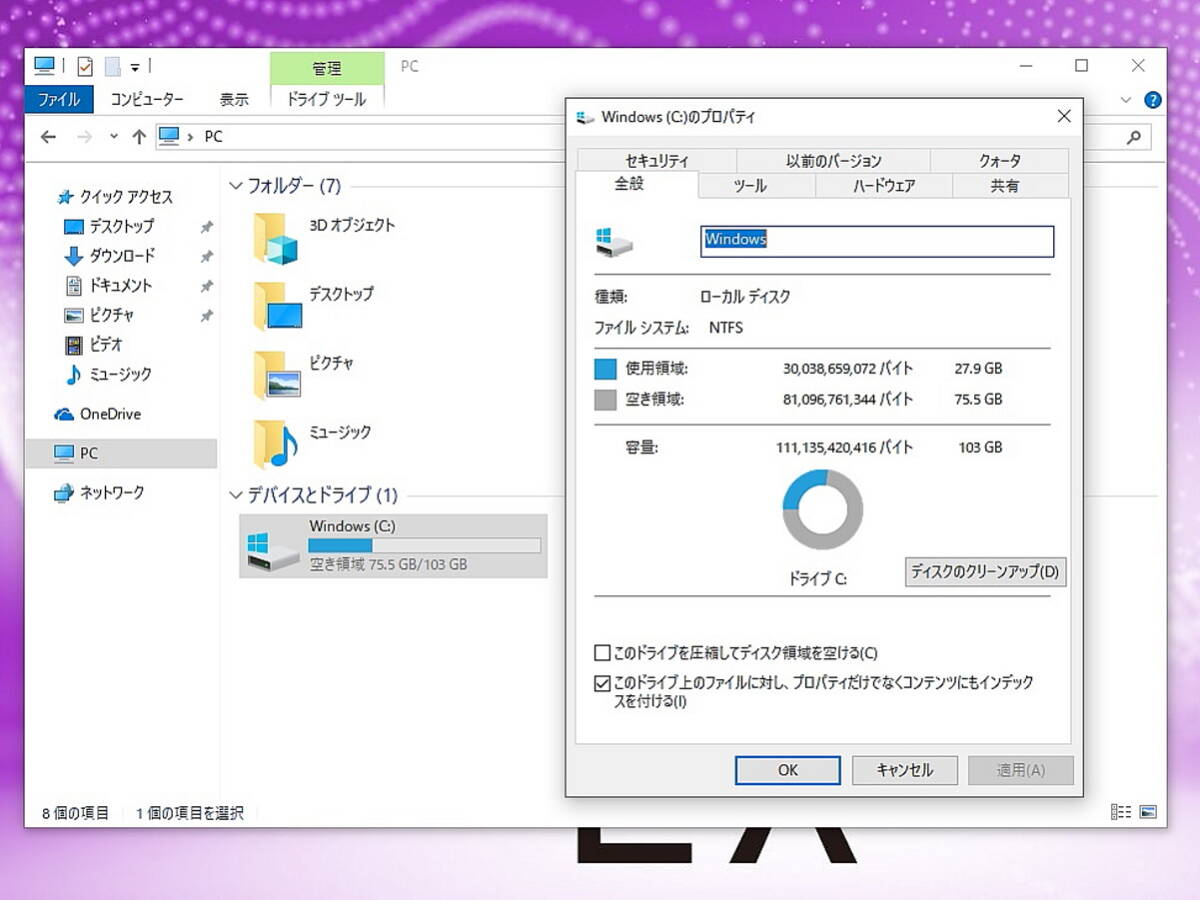
Task: Click the pin icon beside デスクトップ
Action: (x=206, y=227)
